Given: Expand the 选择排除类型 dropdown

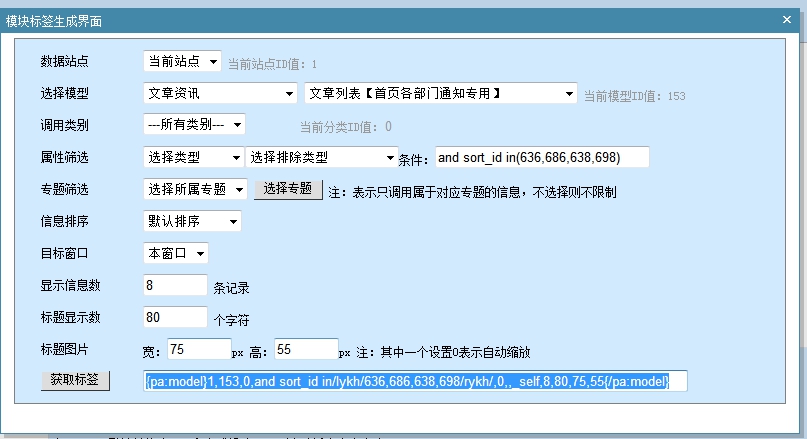Looking at the screenshot, I should pyautogui.click(x=322, y=158).
